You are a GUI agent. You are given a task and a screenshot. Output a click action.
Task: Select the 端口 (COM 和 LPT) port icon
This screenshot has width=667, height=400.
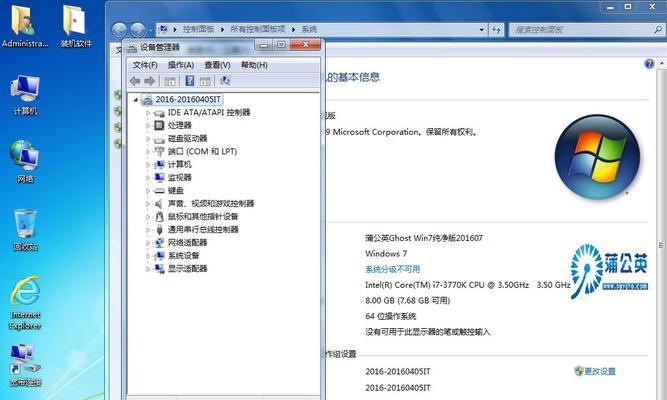tap(159, 151)
